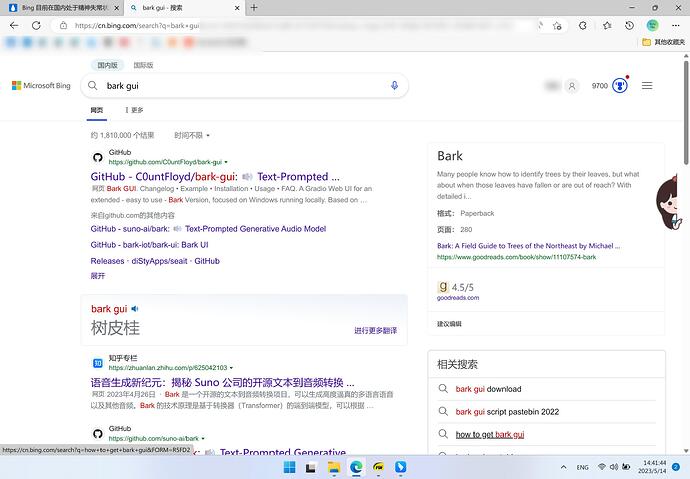690x479 pixels.
Task: Open the favorites list icon
Action: click(x=607, y=26)
